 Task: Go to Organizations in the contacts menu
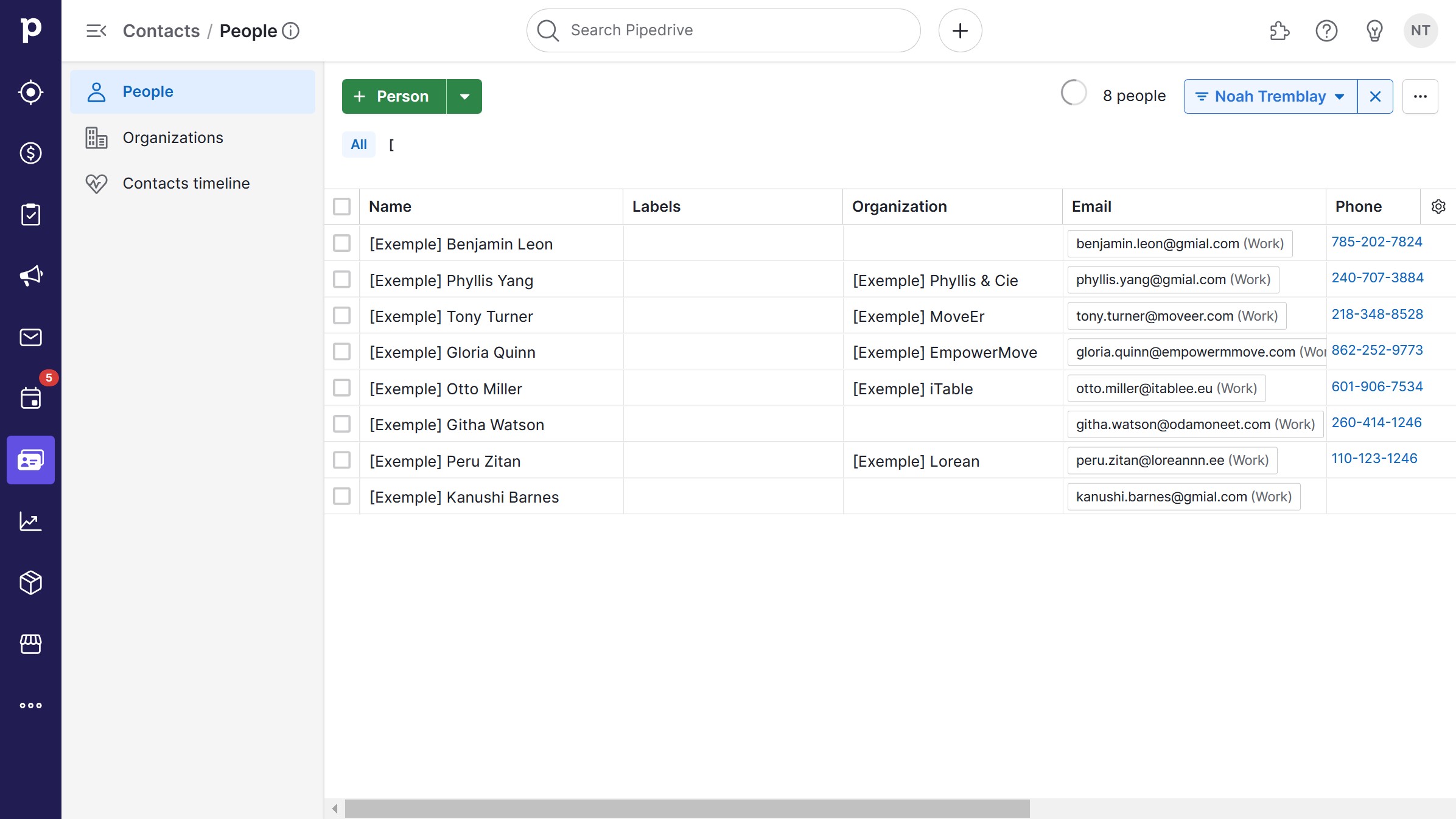(173, 138)
